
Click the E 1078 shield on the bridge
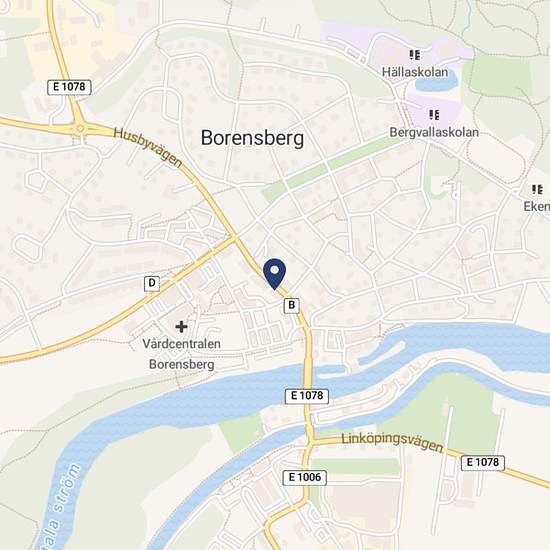point(307,396)
